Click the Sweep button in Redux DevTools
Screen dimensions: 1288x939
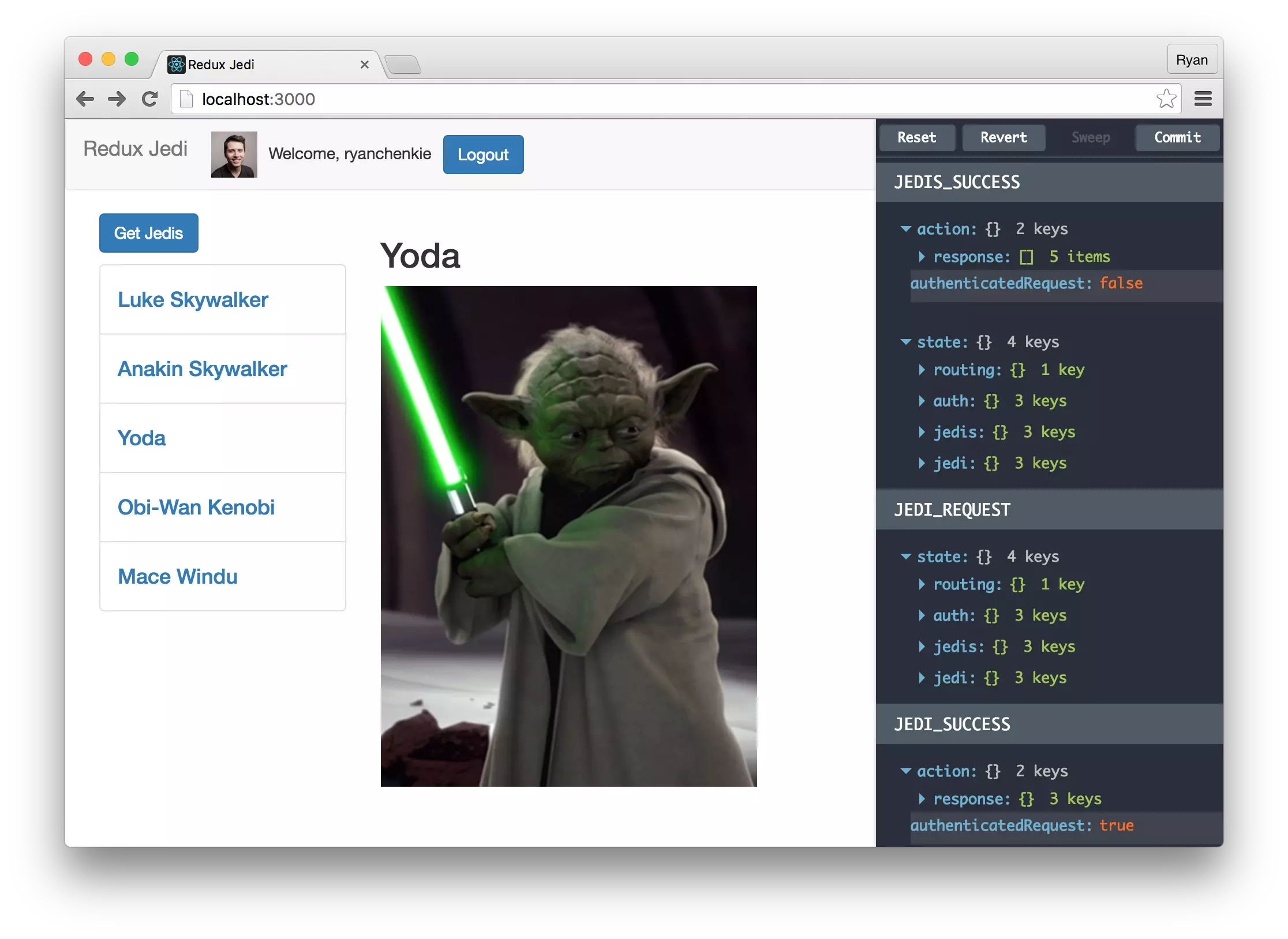point(1090,137)
